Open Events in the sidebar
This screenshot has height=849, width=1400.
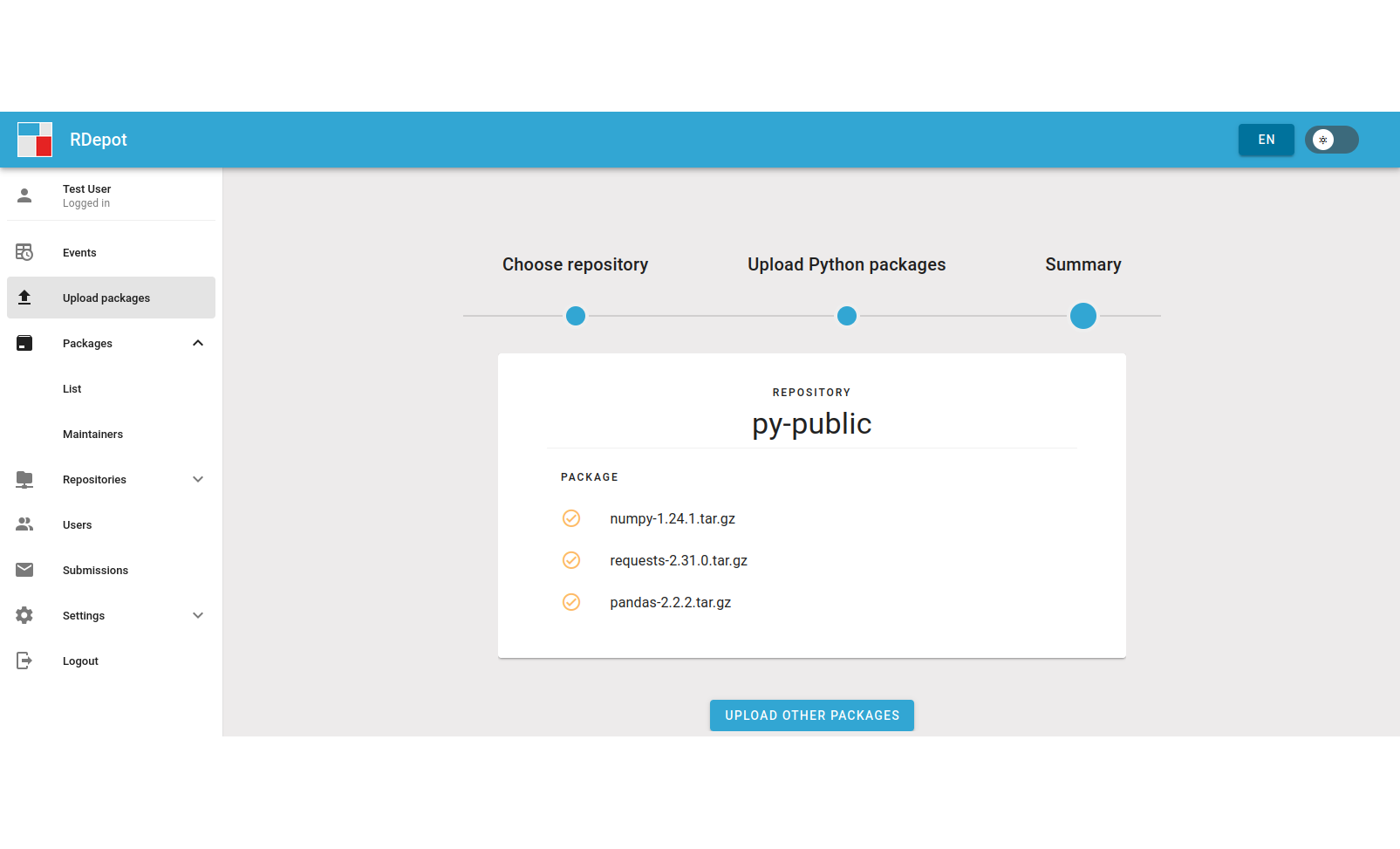(x=111, y=252)
